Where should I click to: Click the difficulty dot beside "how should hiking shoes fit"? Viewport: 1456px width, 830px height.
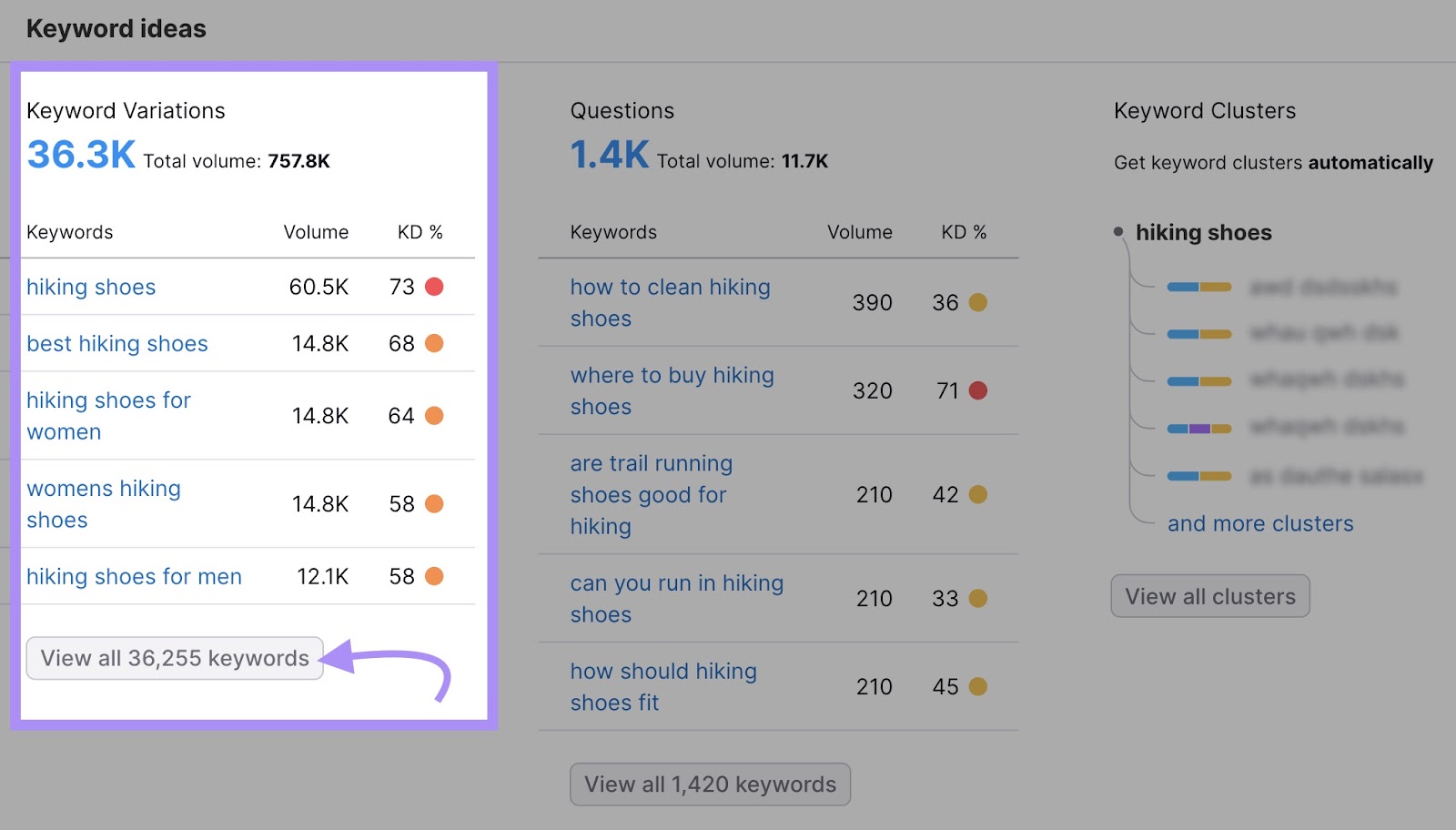point(977,686)
